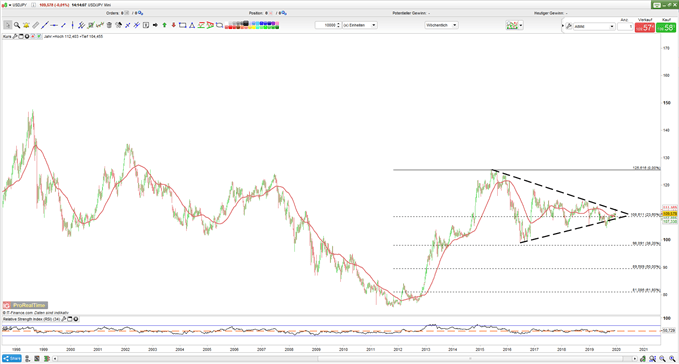Expand the chart style dropdown arrow
The height and width of the screenshot is (364, 679).
(521, 25)
